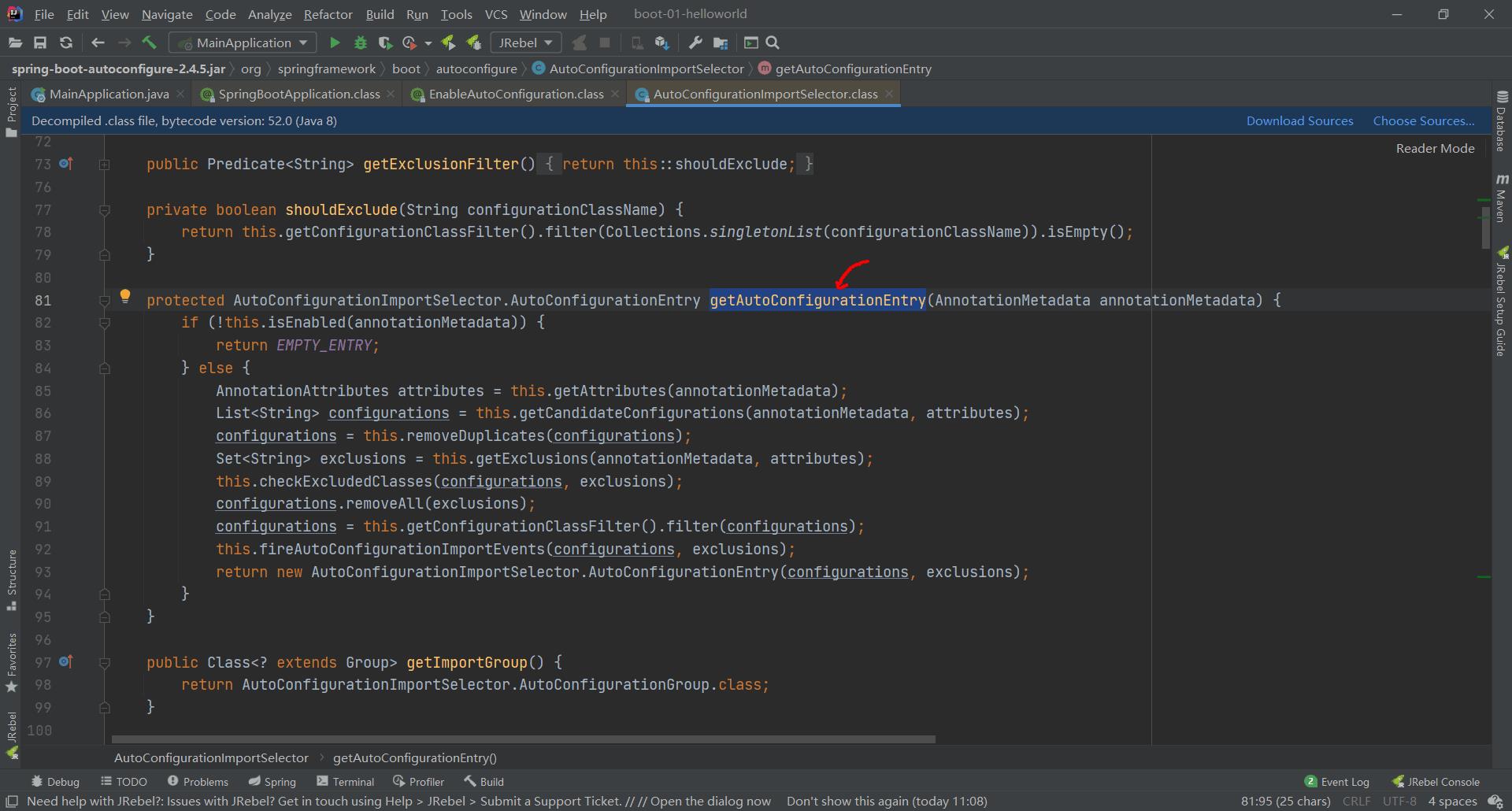1512x811 pixels.
Task: Navigate back with the left arrow icon
Action: [98, 43]
